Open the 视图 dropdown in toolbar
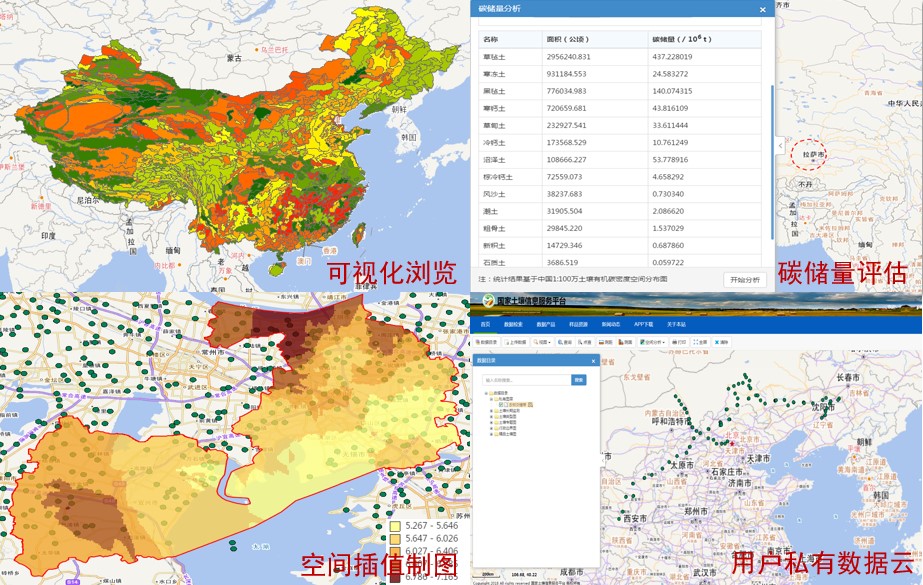Screen dimensions: 923x585 point(543,342)
